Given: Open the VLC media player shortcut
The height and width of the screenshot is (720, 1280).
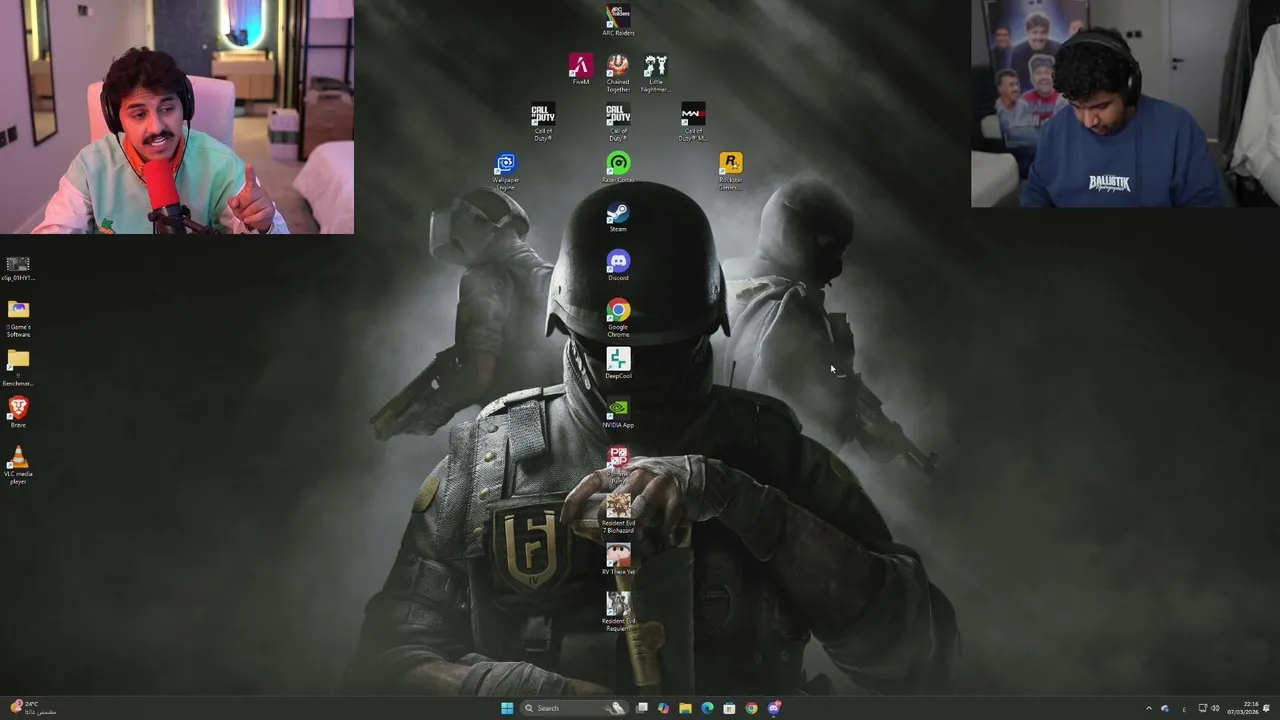Looking at the screenshot, I should coord(18,465).
